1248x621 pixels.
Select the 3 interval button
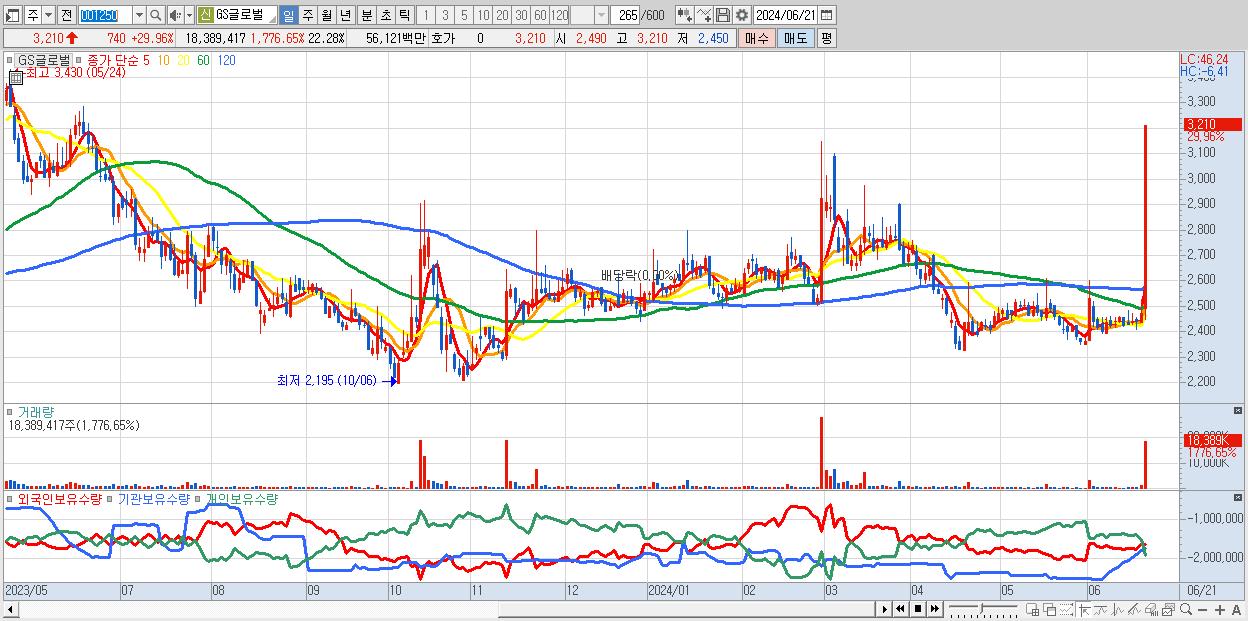pyautogui.click(x=445, y=15)
